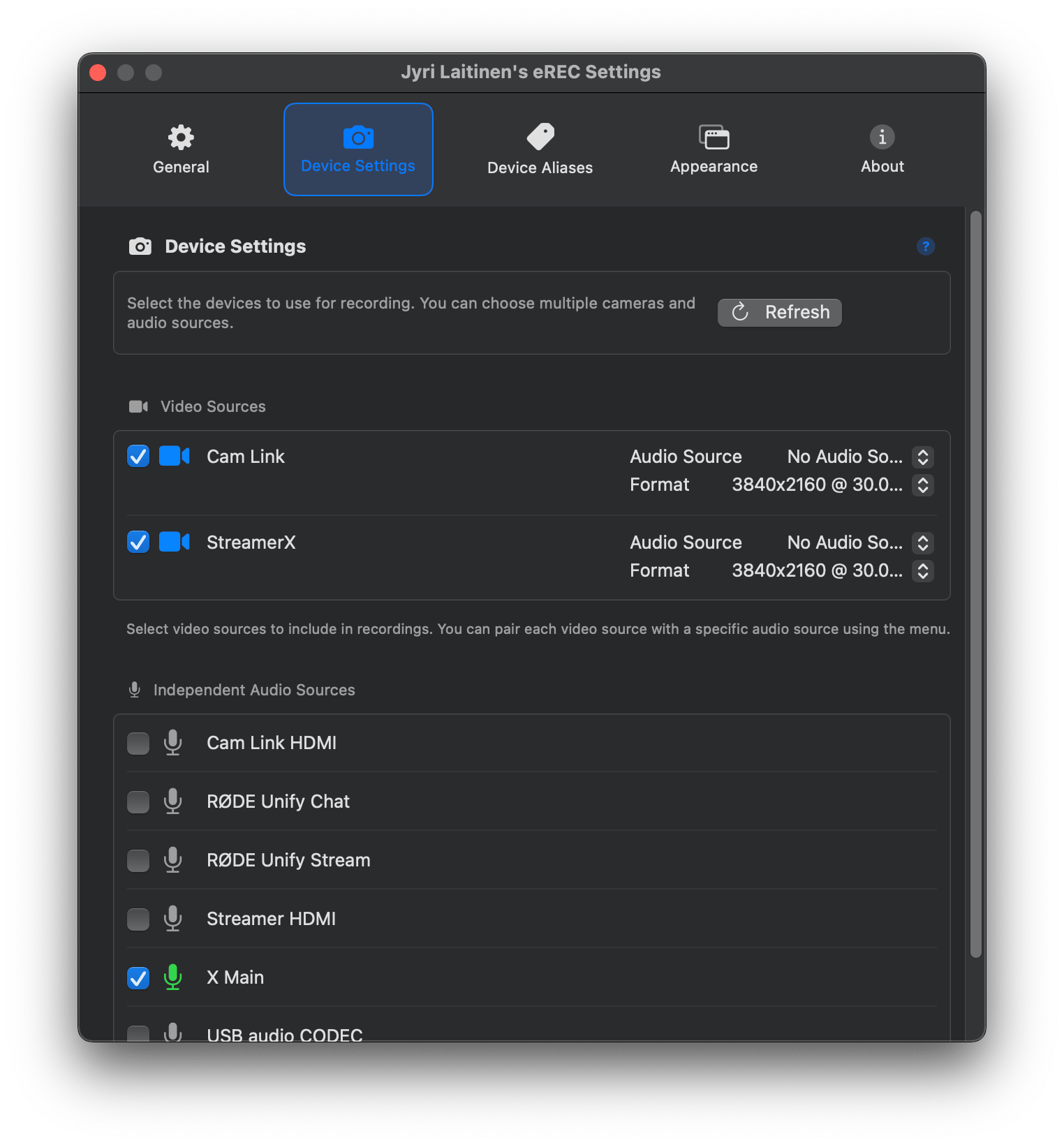This screenshot has width=1064, height=1145.
Task: Open the Appearance tab
Action: [x=714, y=149]
